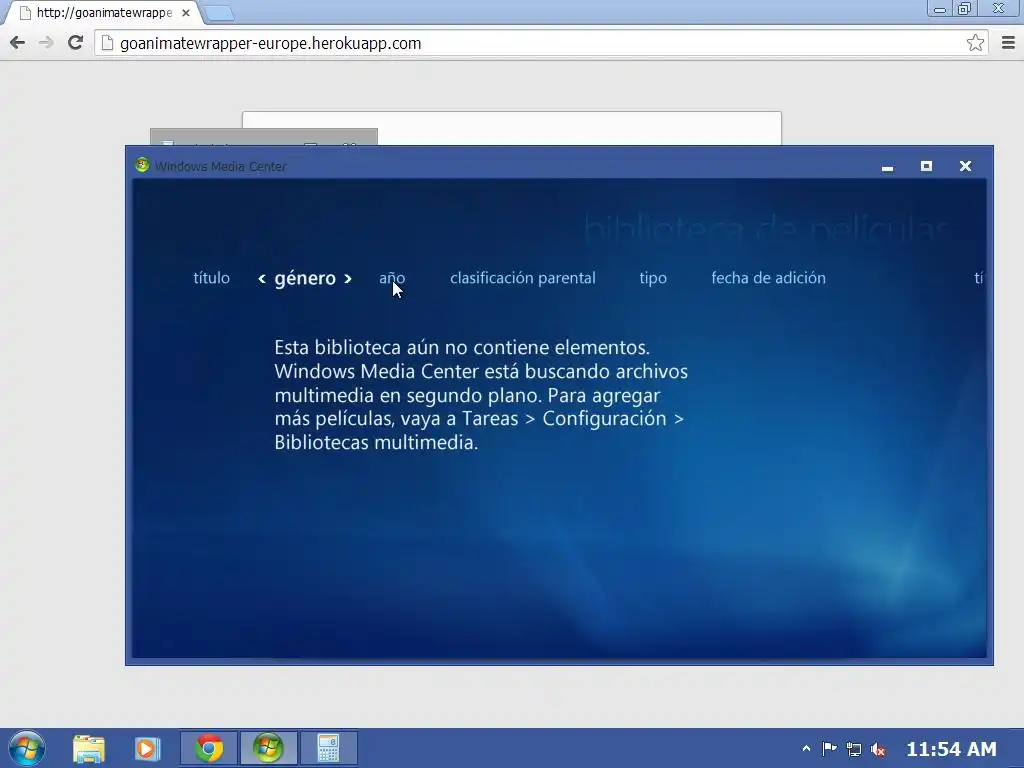Open a new Chrome tab
1024x768 pixels.
point(218,13)
